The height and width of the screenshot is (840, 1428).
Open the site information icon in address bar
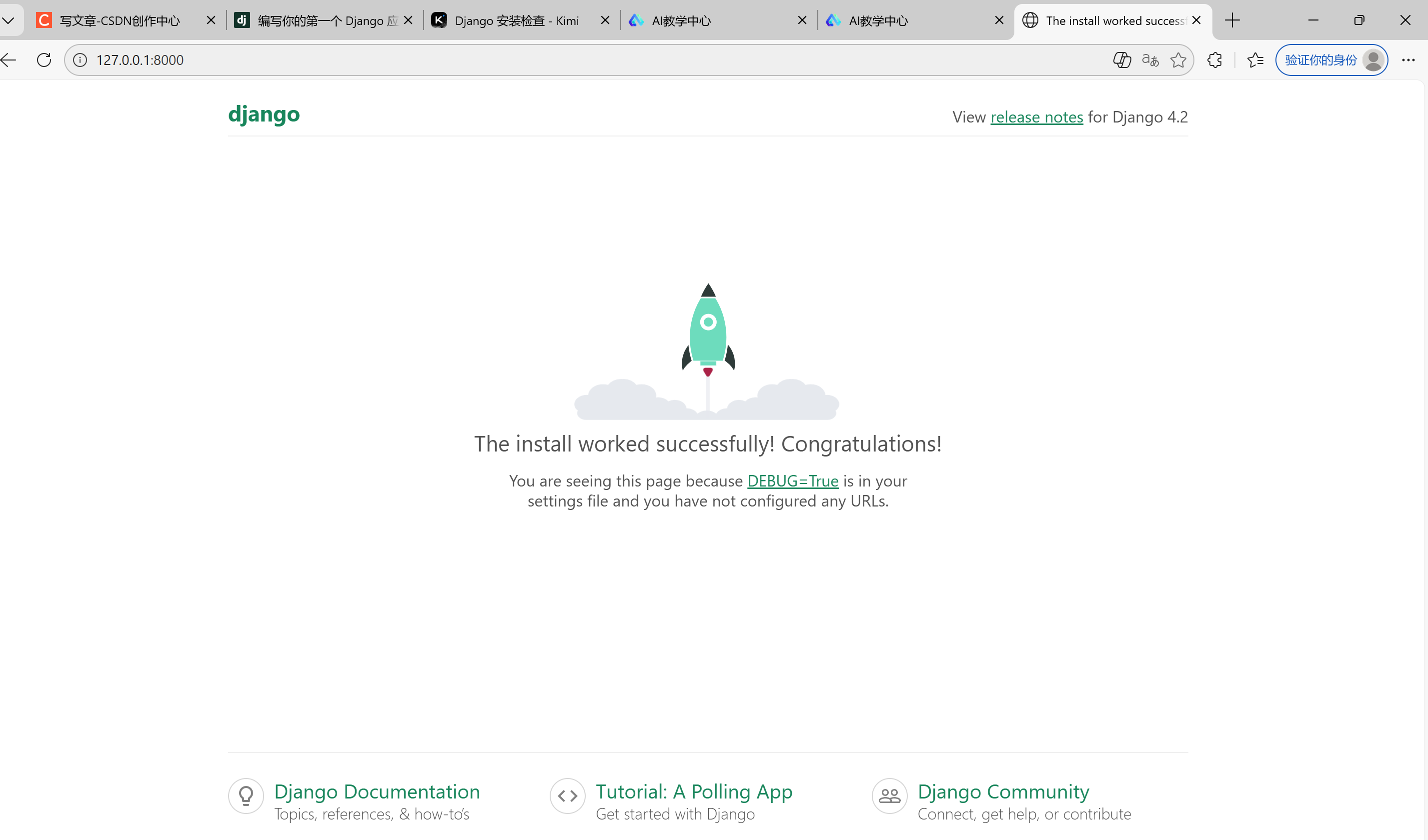(80, 60)
